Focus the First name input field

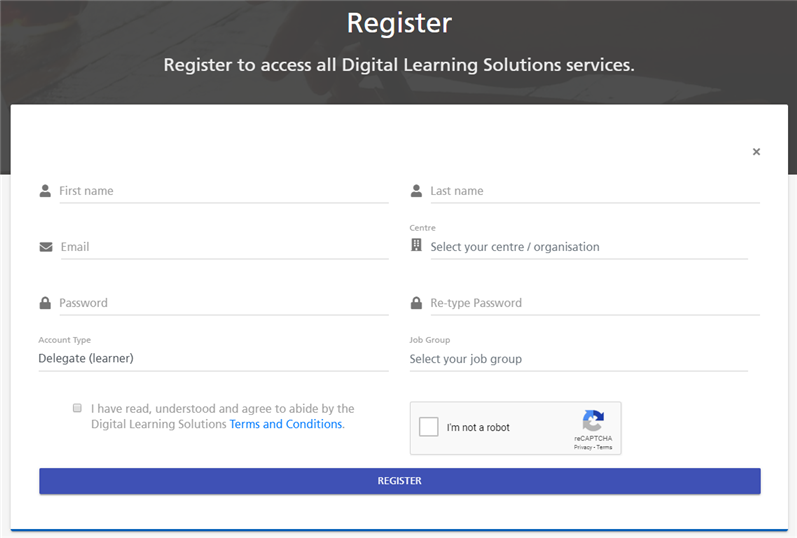tap(224, 191)
